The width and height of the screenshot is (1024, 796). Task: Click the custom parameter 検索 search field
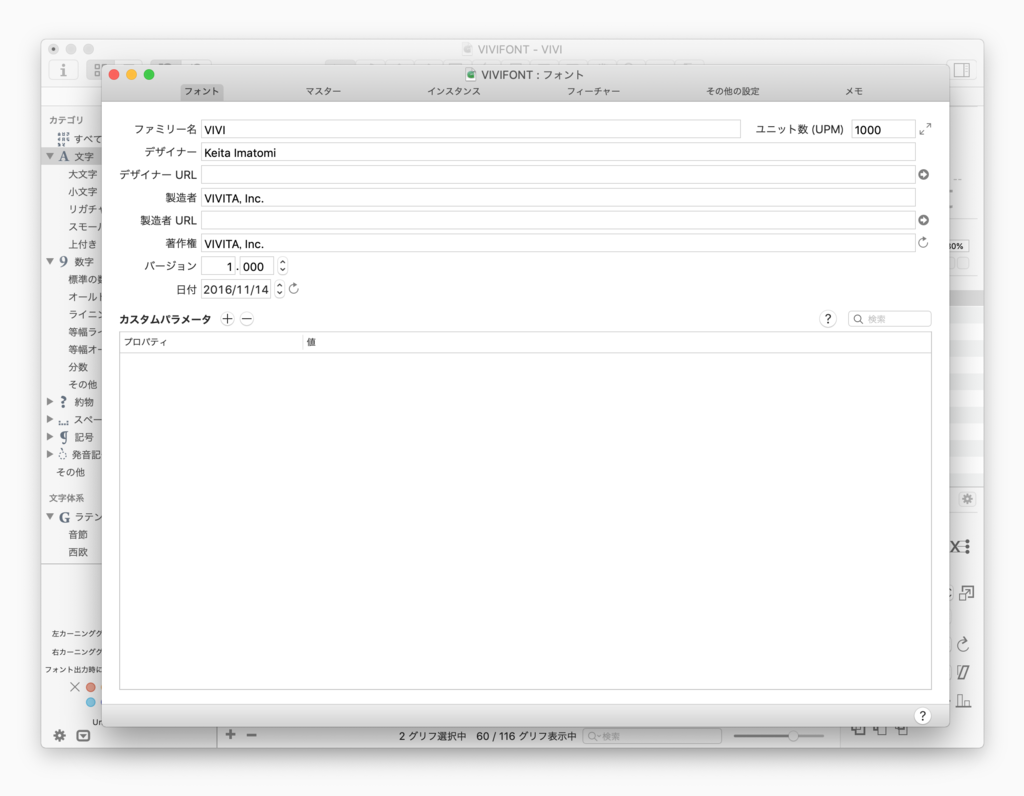click(x=889, y=319)
